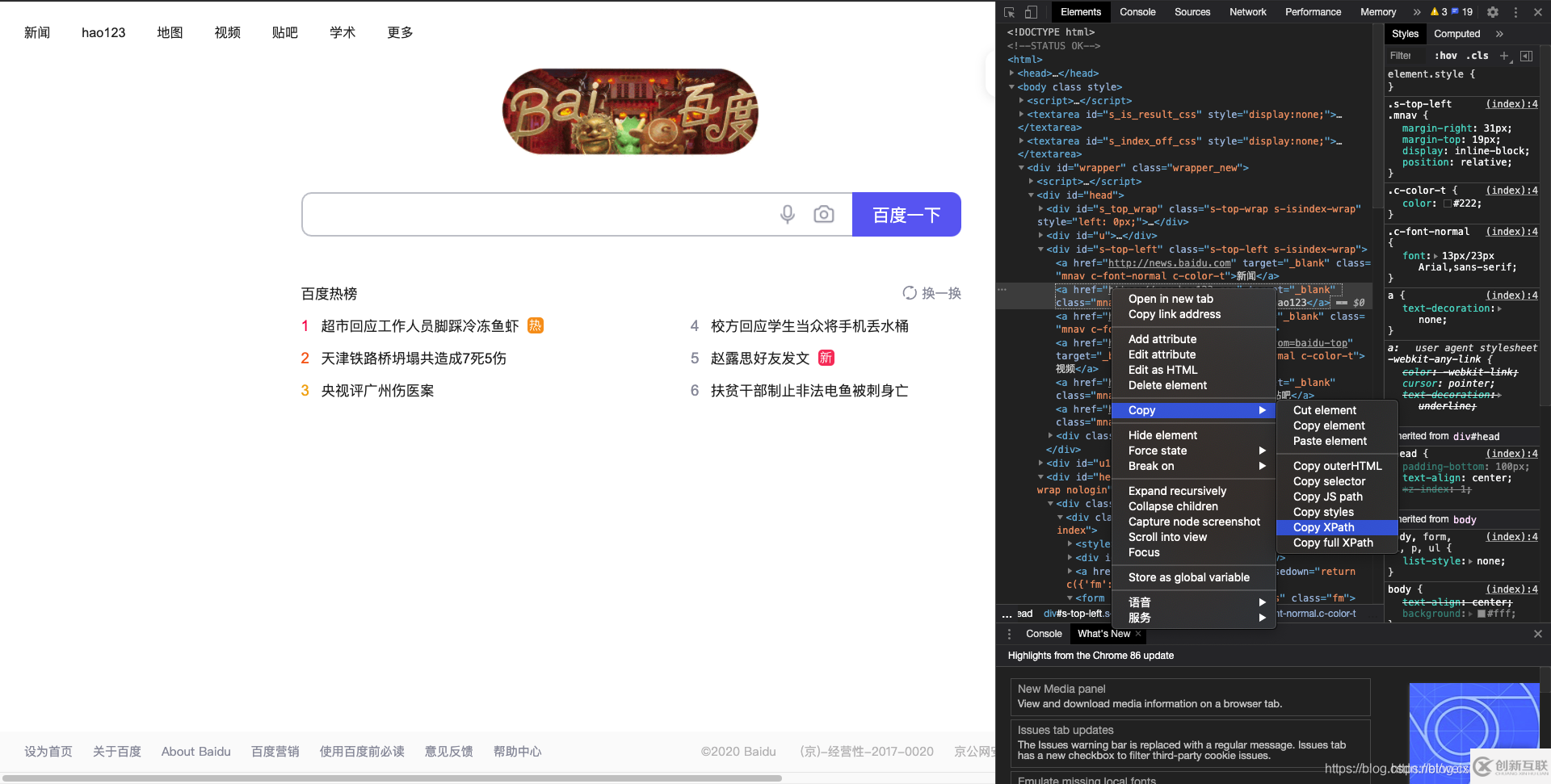1551x784 pixels.
Task: Collapse the div#s-top-left node
Action: (x=1040, y=249)
